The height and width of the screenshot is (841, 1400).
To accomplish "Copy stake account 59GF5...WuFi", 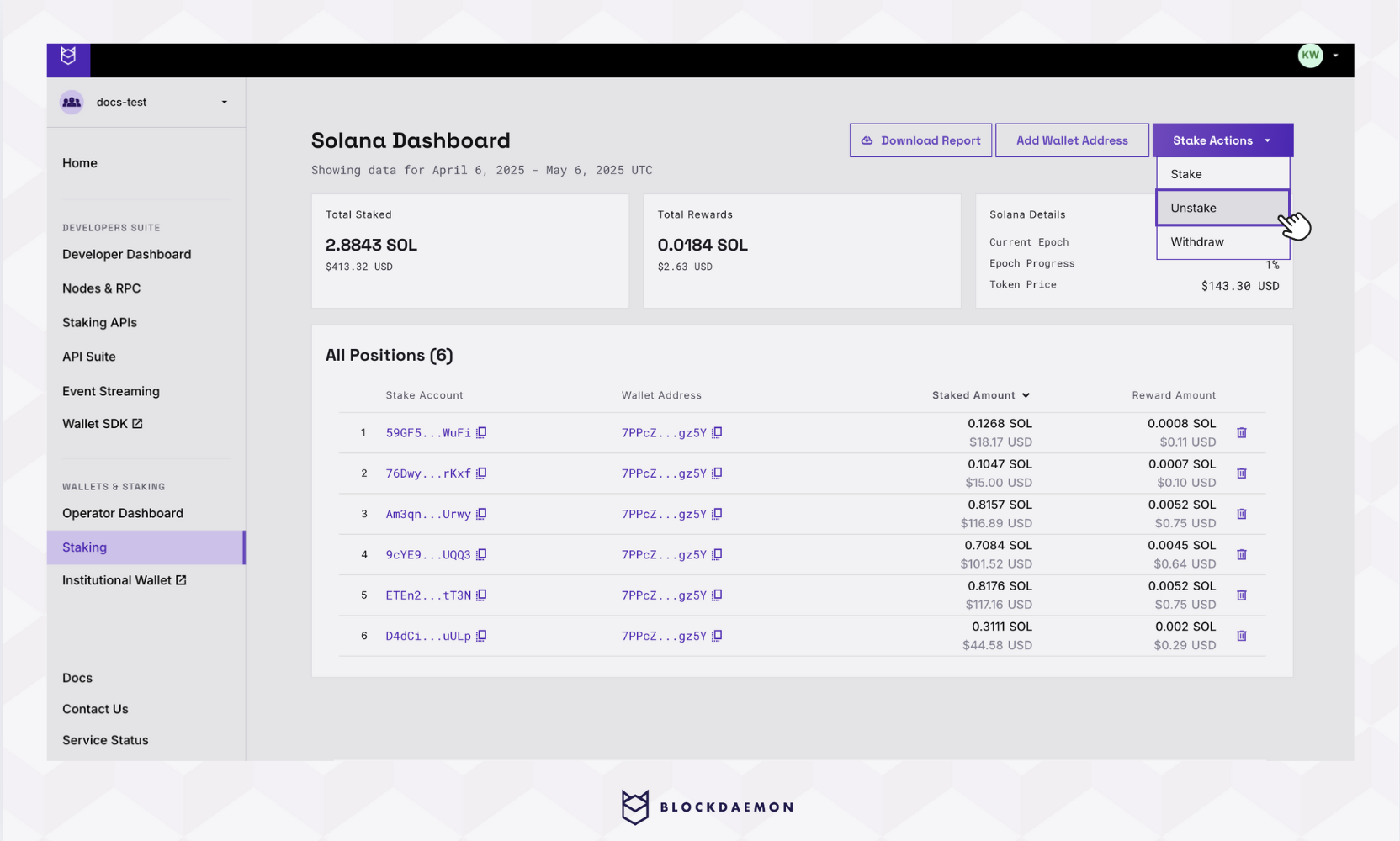I will (x=481, y=433).
